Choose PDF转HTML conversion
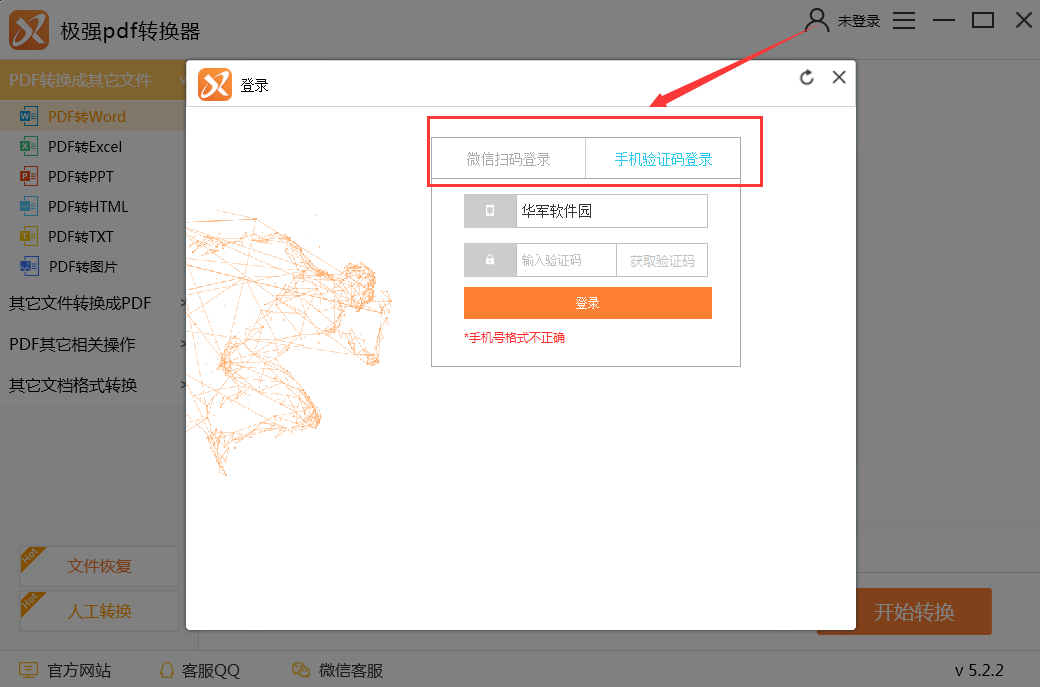The width and height of the screenshot is (1040, 687). (87, 207)
